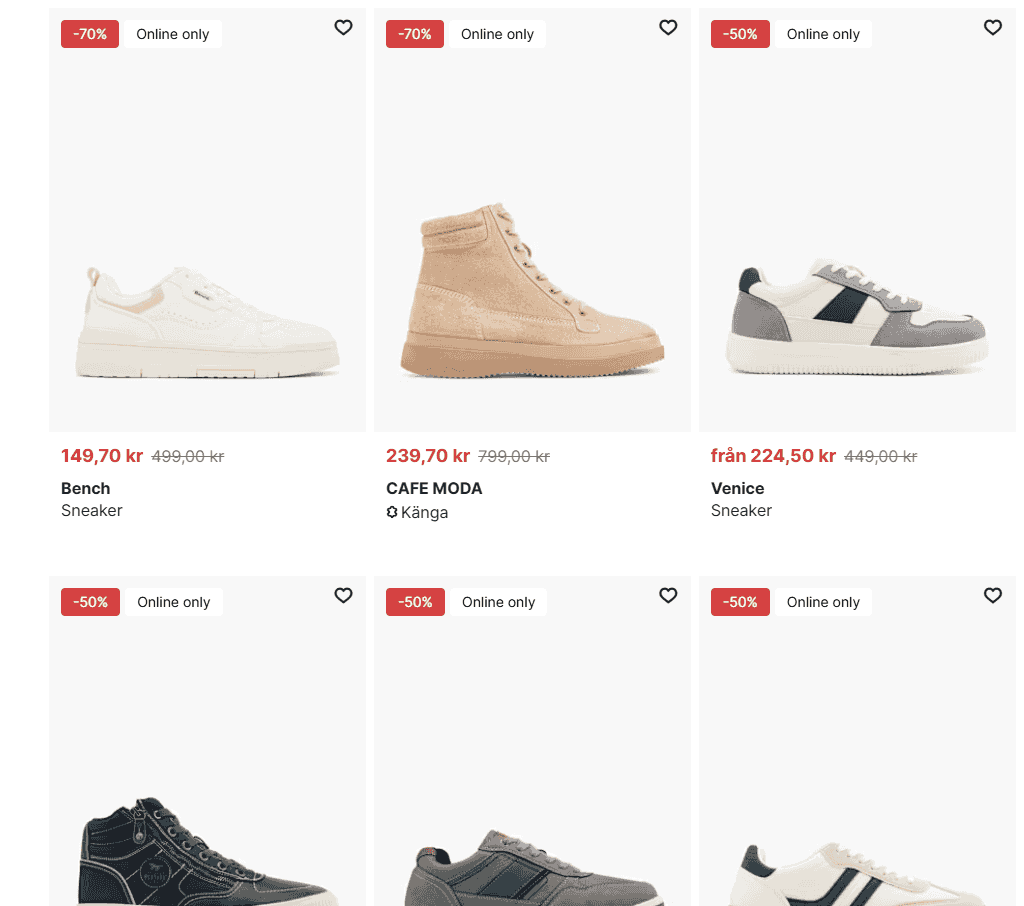This screenshot has height=906, width=1024.
Task: Click the heart icon on the CAFE MODA boot
Action: (x=668, y=28)
